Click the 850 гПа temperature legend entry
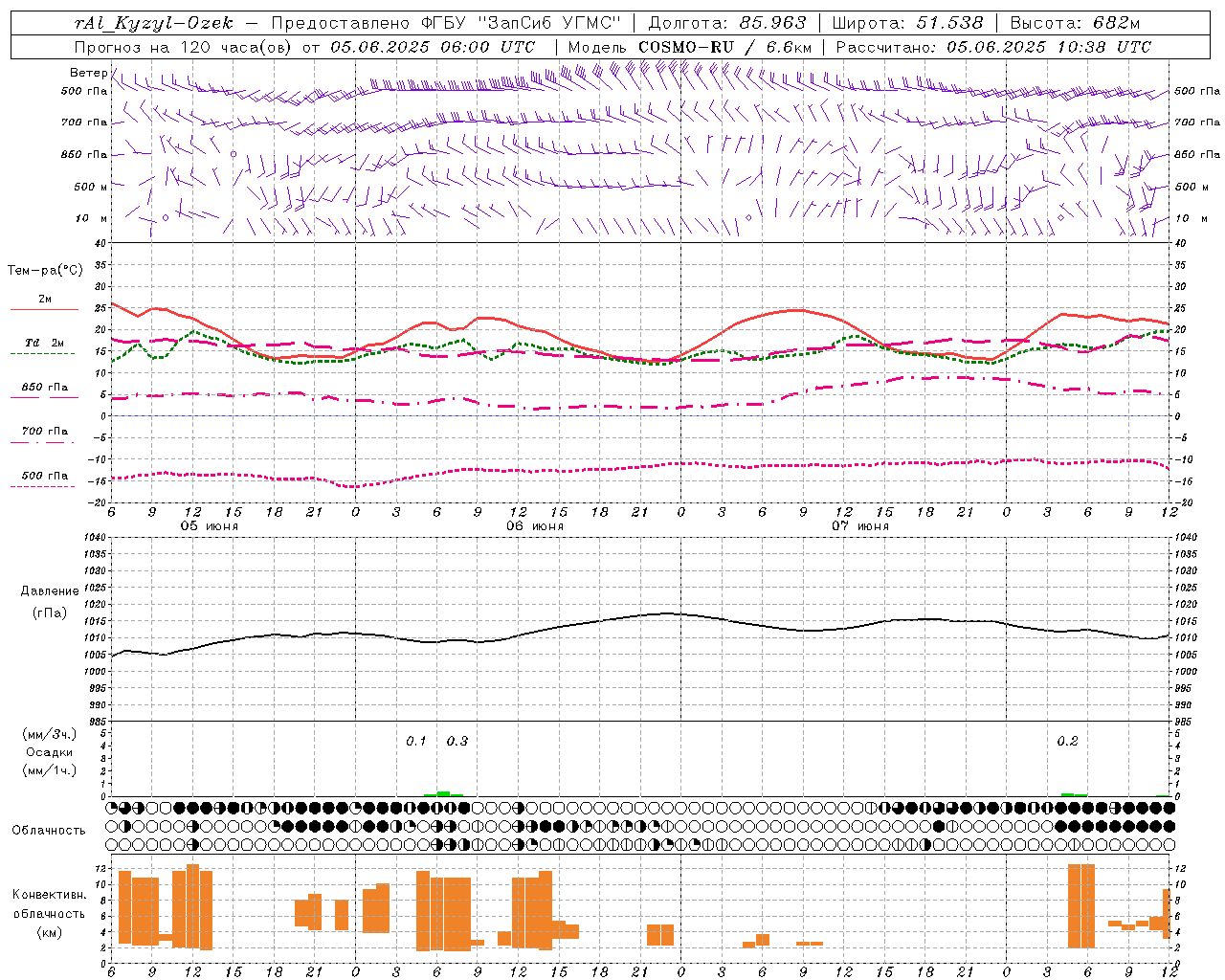This screenshot has height=980, width=1225. click(44, 388)
